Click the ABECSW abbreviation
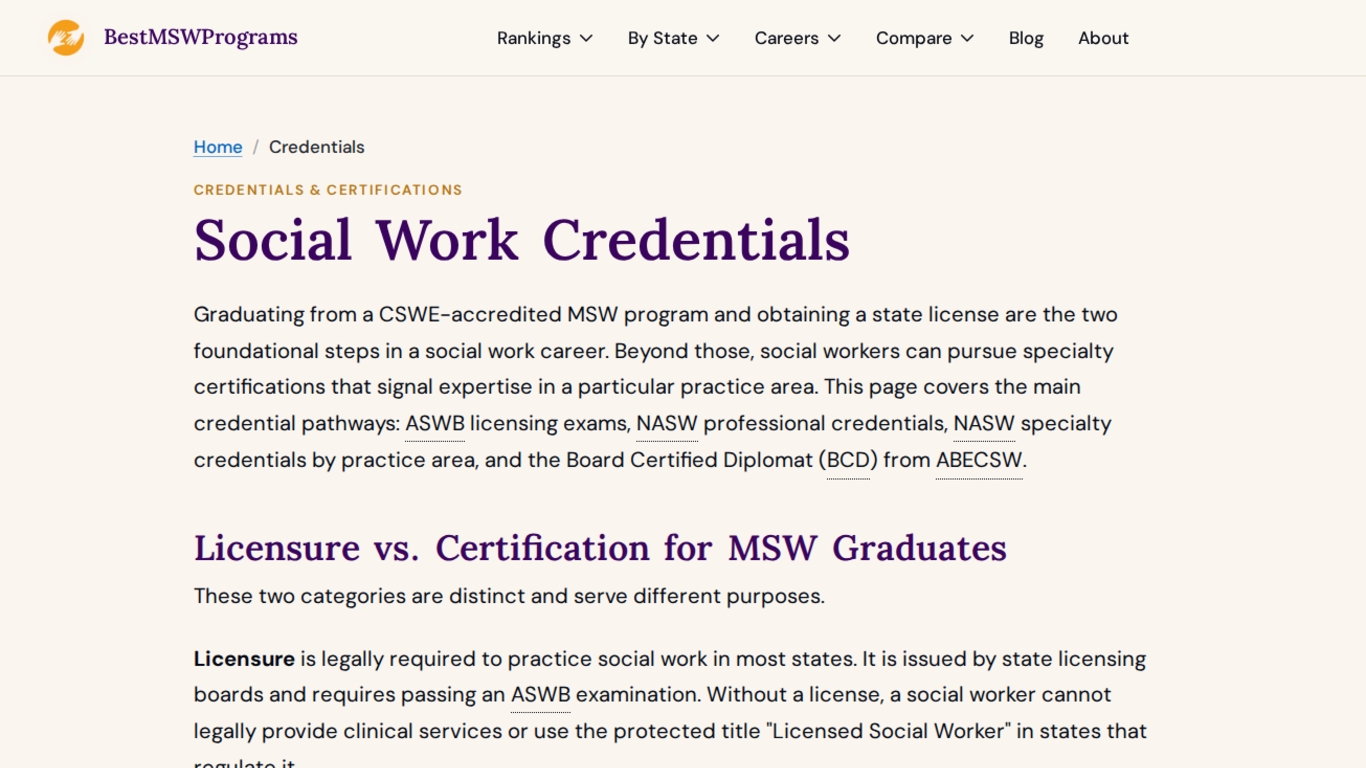 979,460
